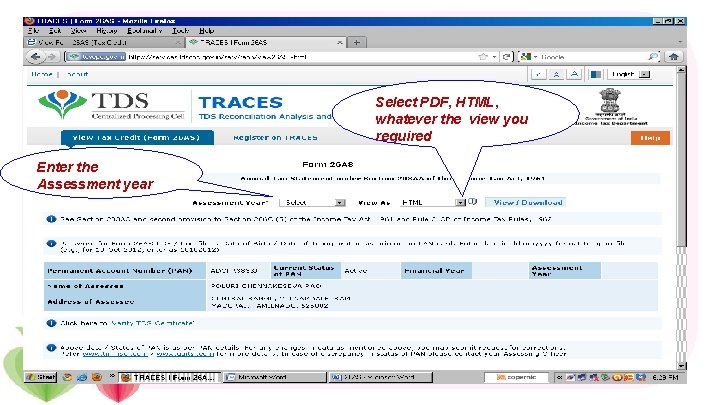Click the Financial Year column label
720x405 pixels.
(434, 270)
